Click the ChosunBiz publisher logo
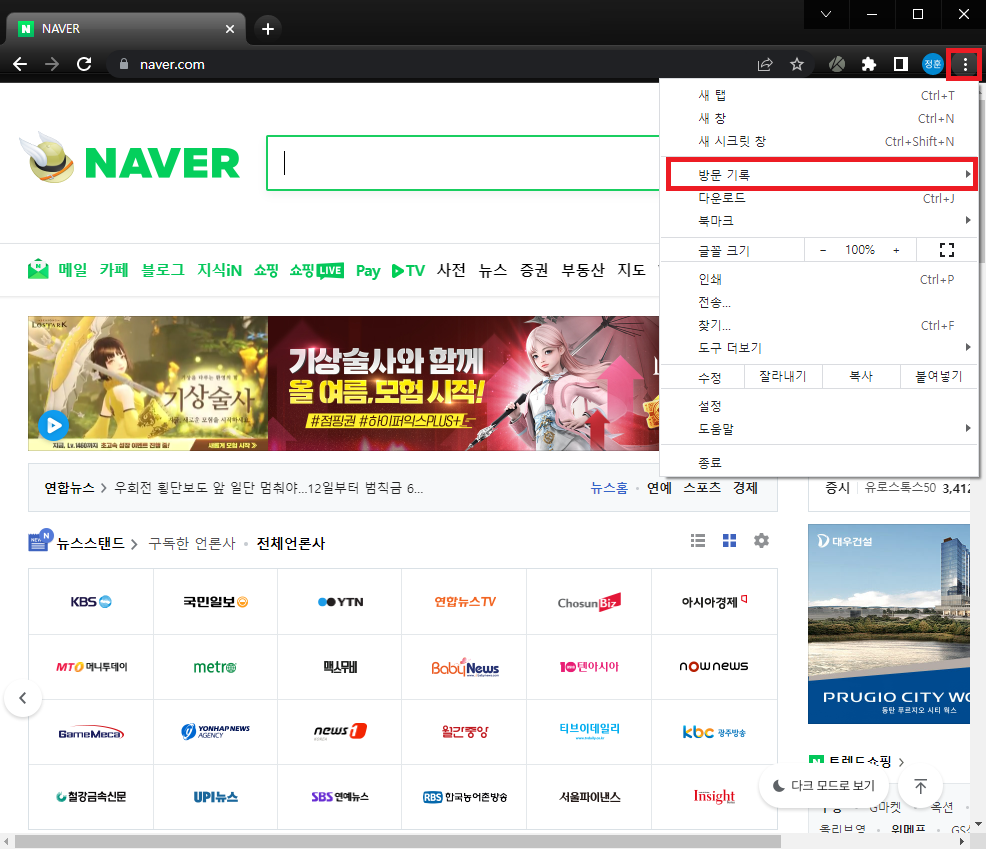 pos(589,602)
